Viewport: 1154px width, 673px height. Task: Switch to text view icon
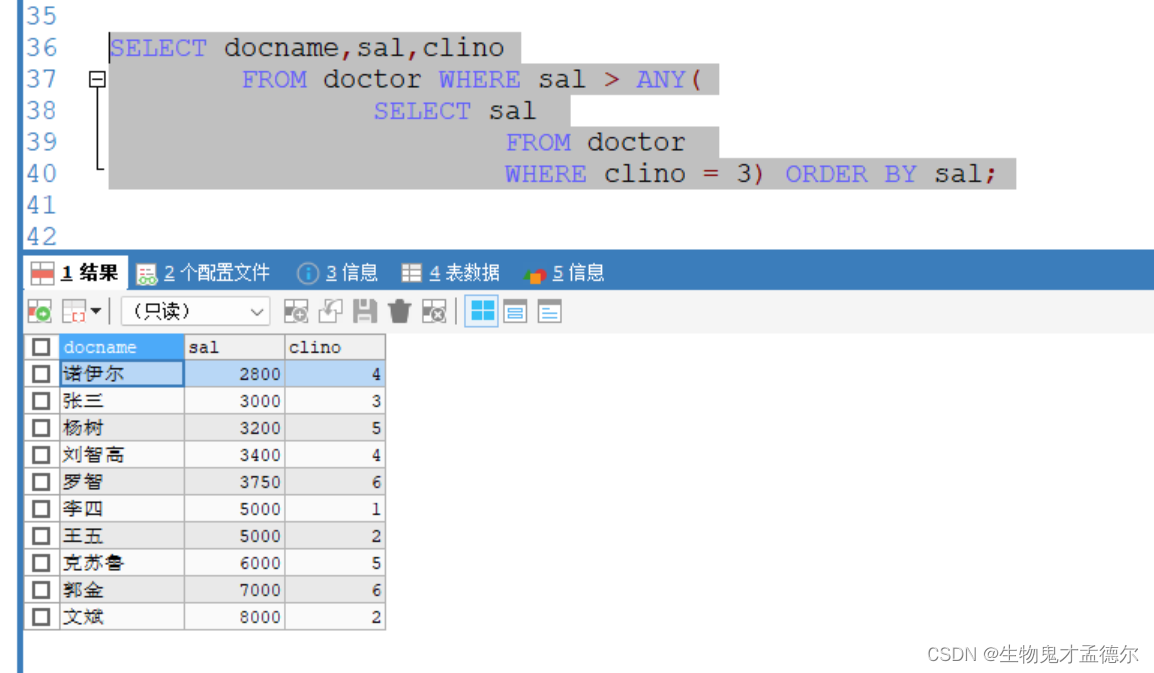pyautogui.click(x=549, y=311)
